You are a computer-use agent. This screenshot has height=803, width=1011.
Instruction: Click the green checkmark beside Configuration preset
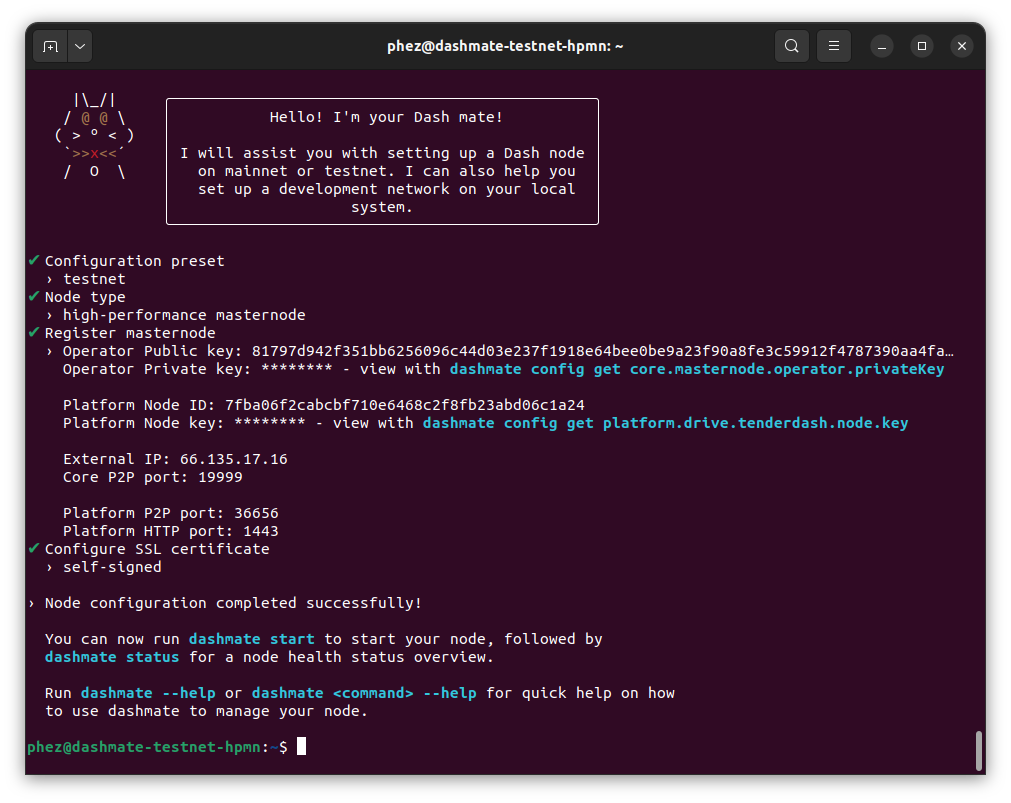click(32, 260)
